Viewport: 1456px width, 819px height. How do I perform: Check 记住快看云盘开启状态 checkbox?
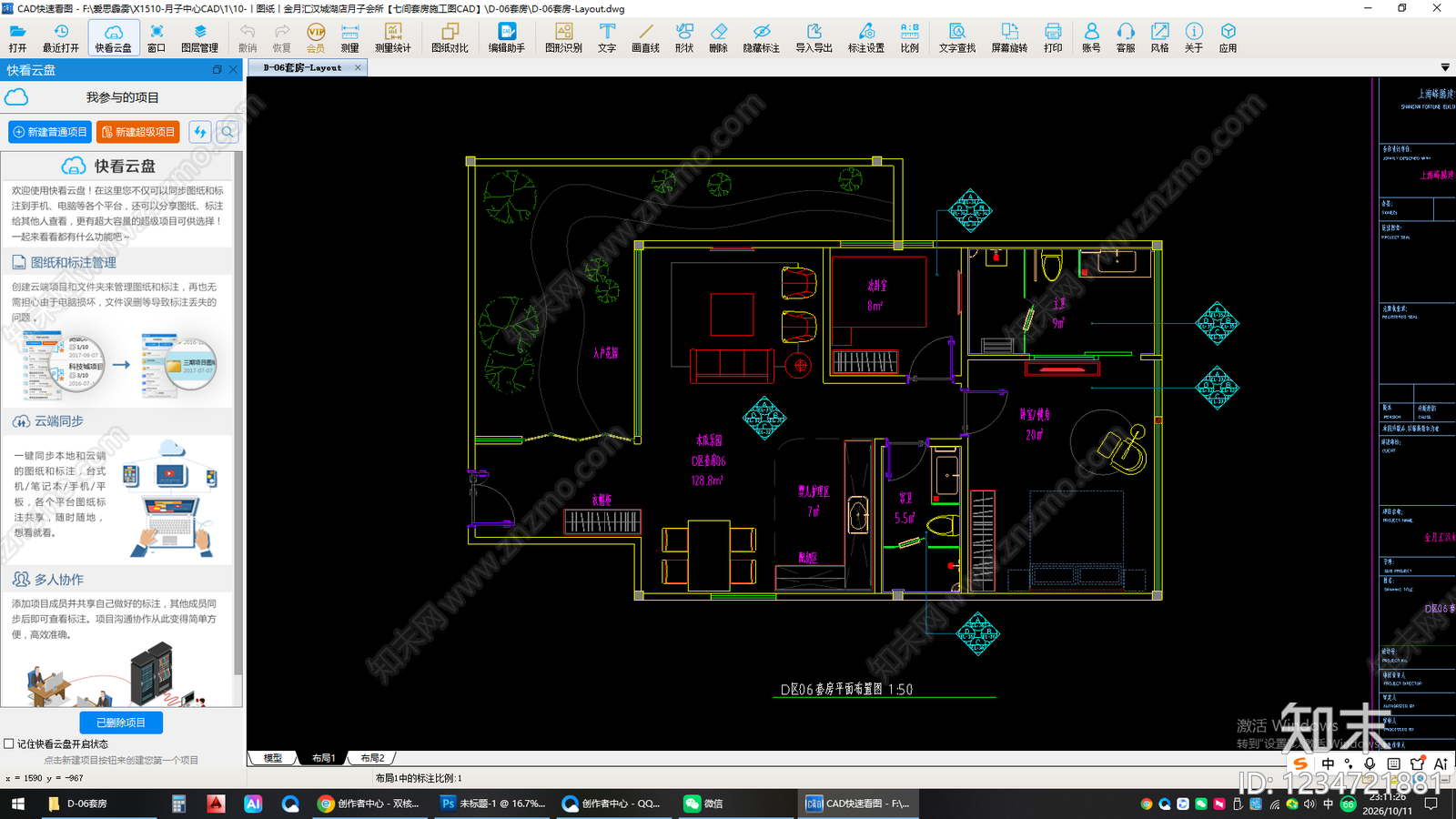click(9, 743)
